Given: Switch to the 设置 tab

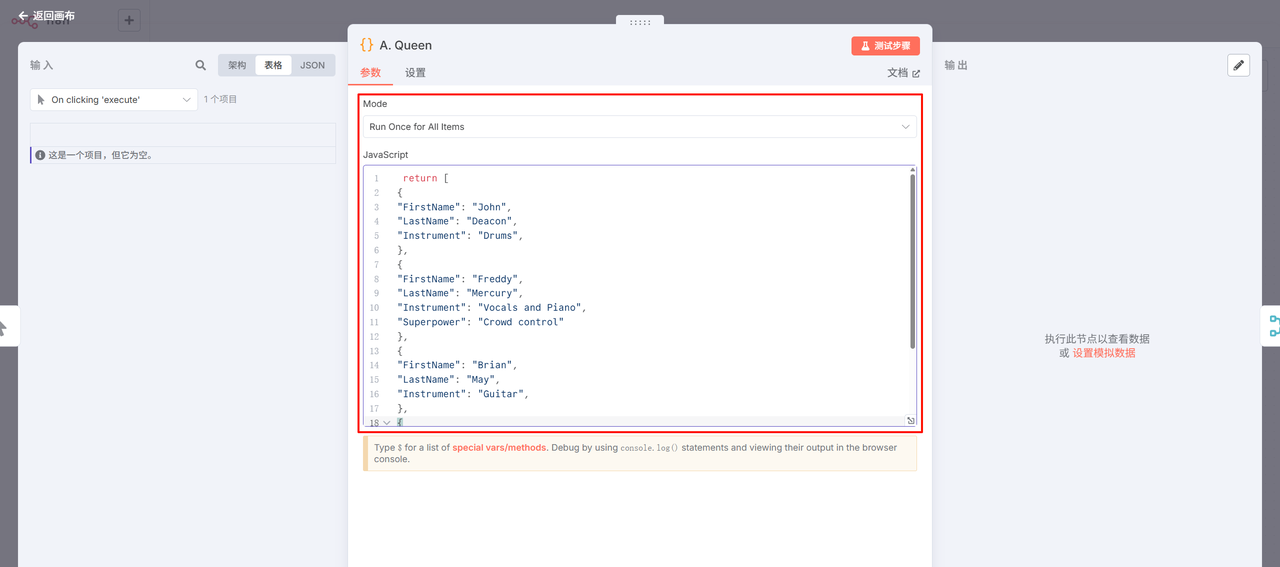Looking at the screenshot, I should (x=415, y=73).
